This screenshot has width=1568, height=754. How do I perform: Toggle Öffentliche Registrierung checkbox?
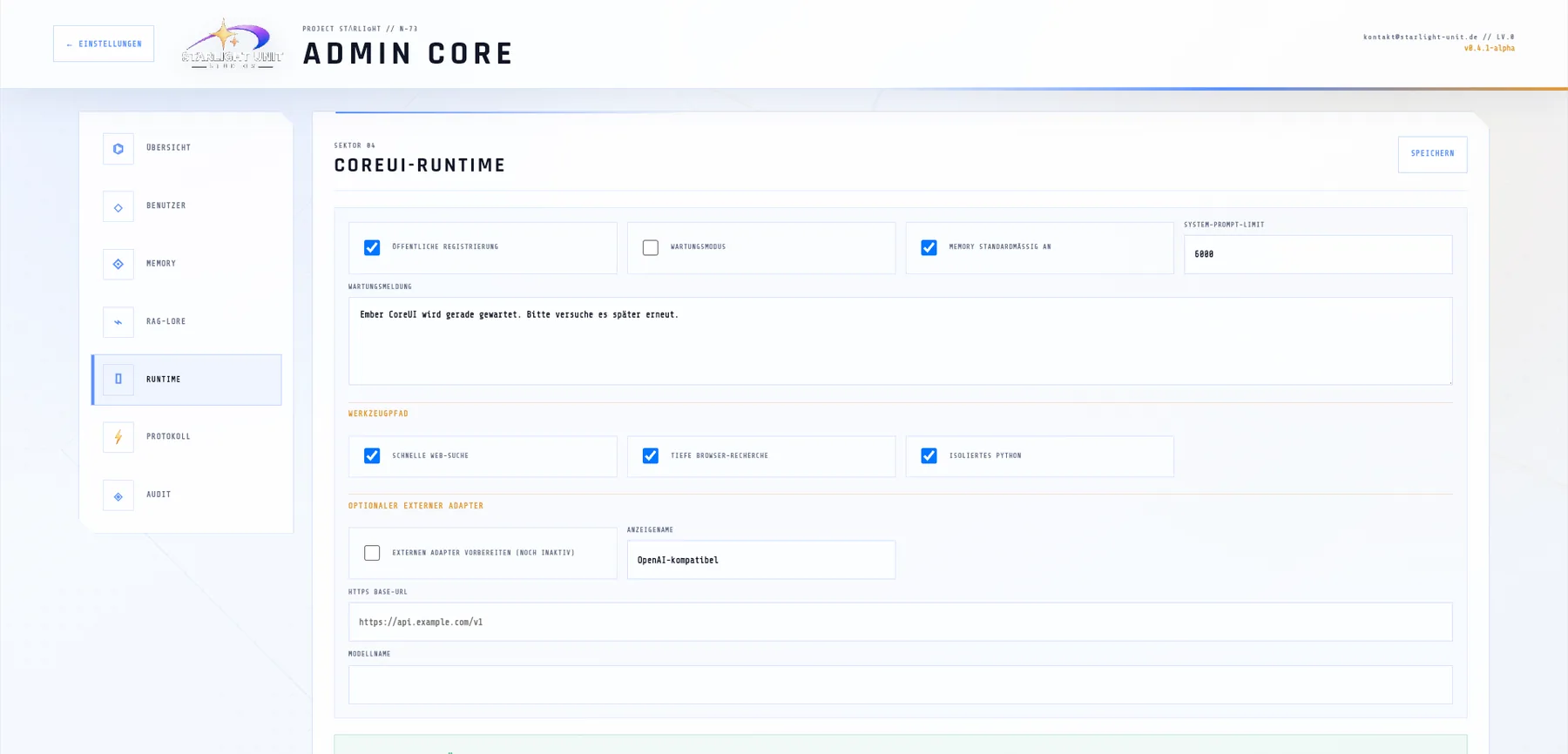pos(372,247)
